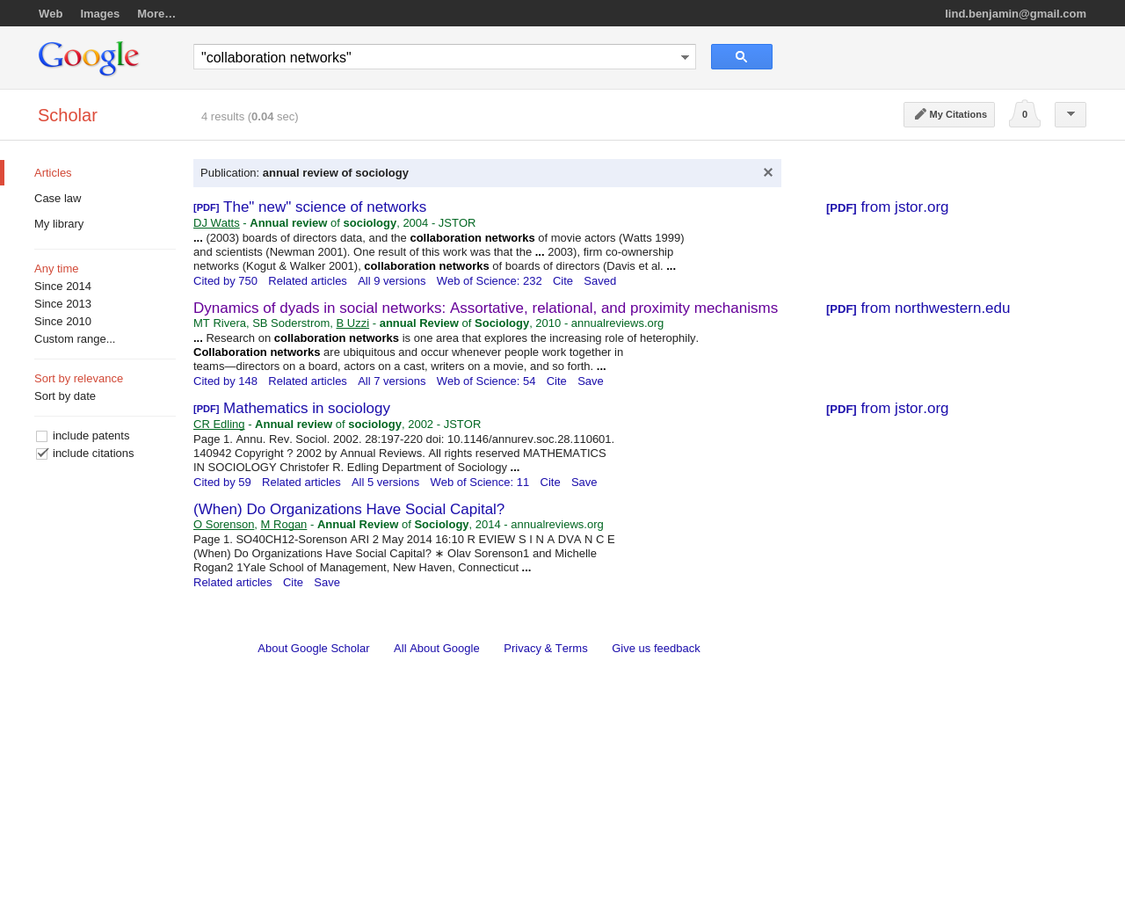The height and width of the screenshot is (900, 1125).
Task: Open the alerts bell showing 0
Action: (1025, 114)
